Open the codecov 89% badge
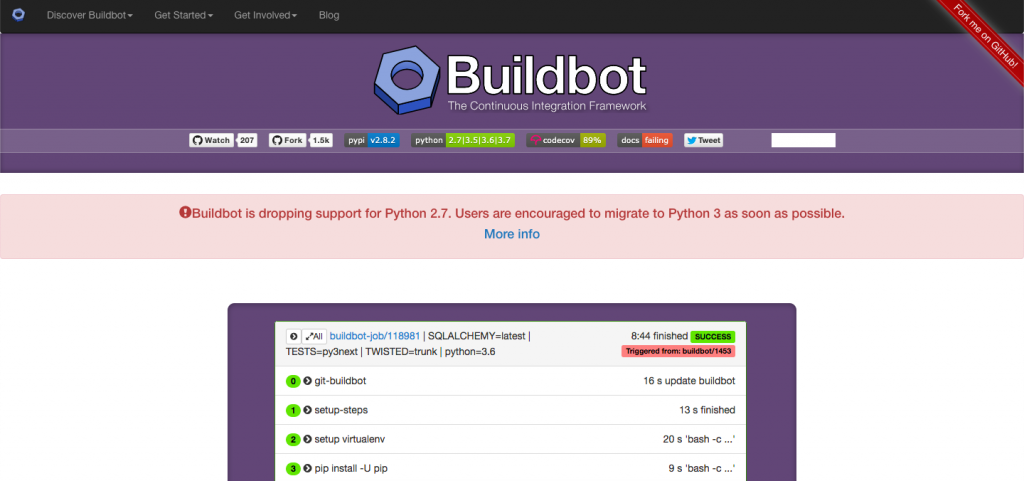The width and height of the screenshot is (1024, 481). click(566, 140)
